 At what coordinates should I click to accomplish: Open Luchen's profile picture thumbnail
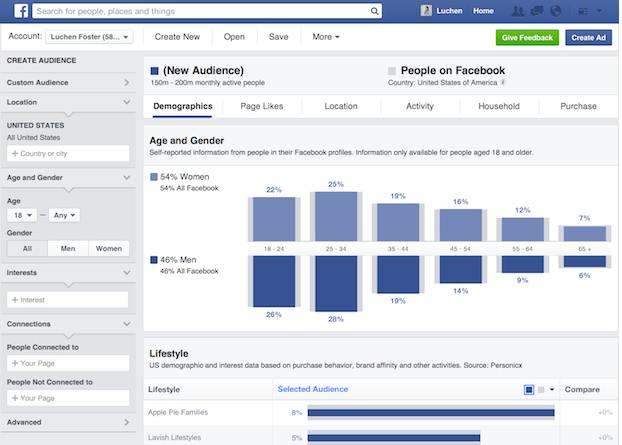click(426, 11)
